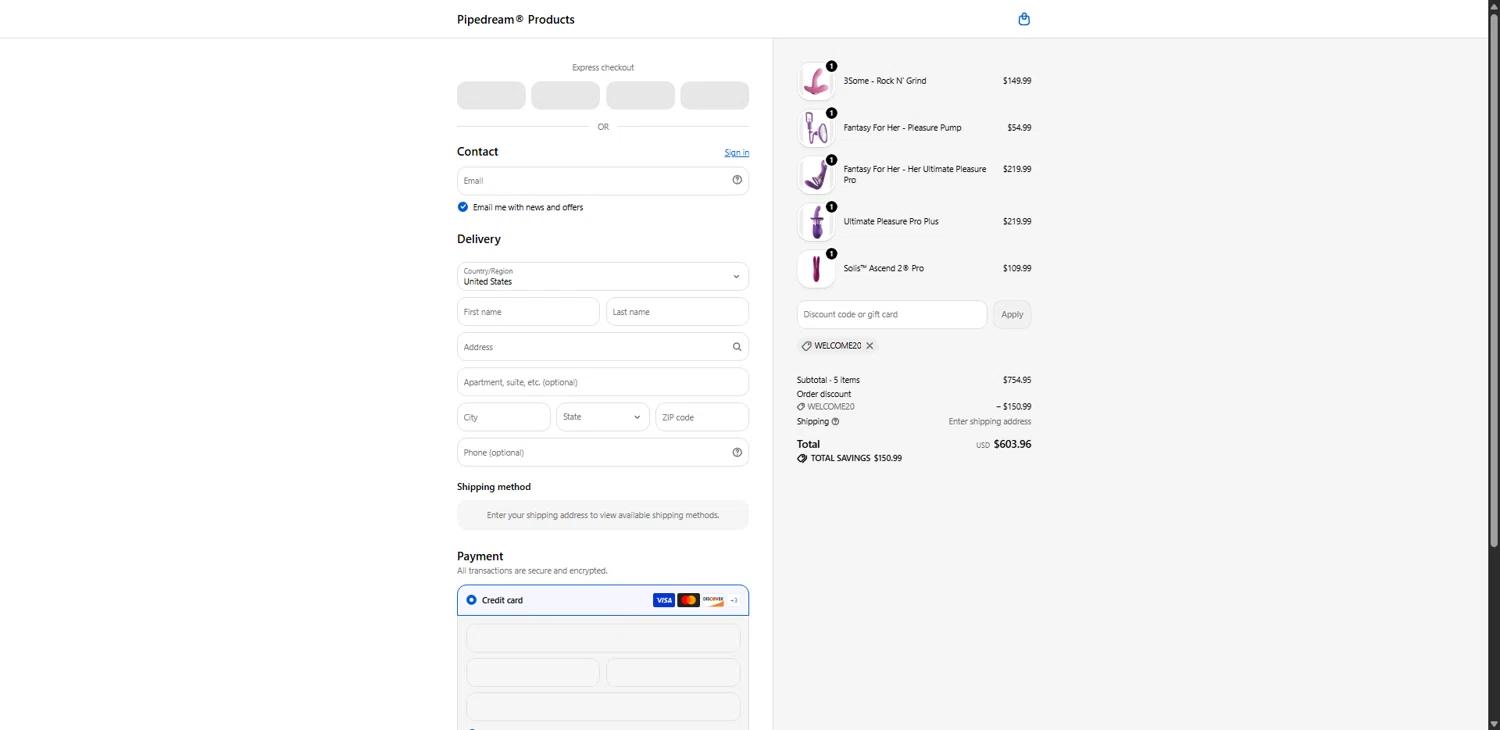Remove the WELCOME20 discount code
Image resolution: width=1500 pixels, height=730 pixels.
click(x=870, y=346)
